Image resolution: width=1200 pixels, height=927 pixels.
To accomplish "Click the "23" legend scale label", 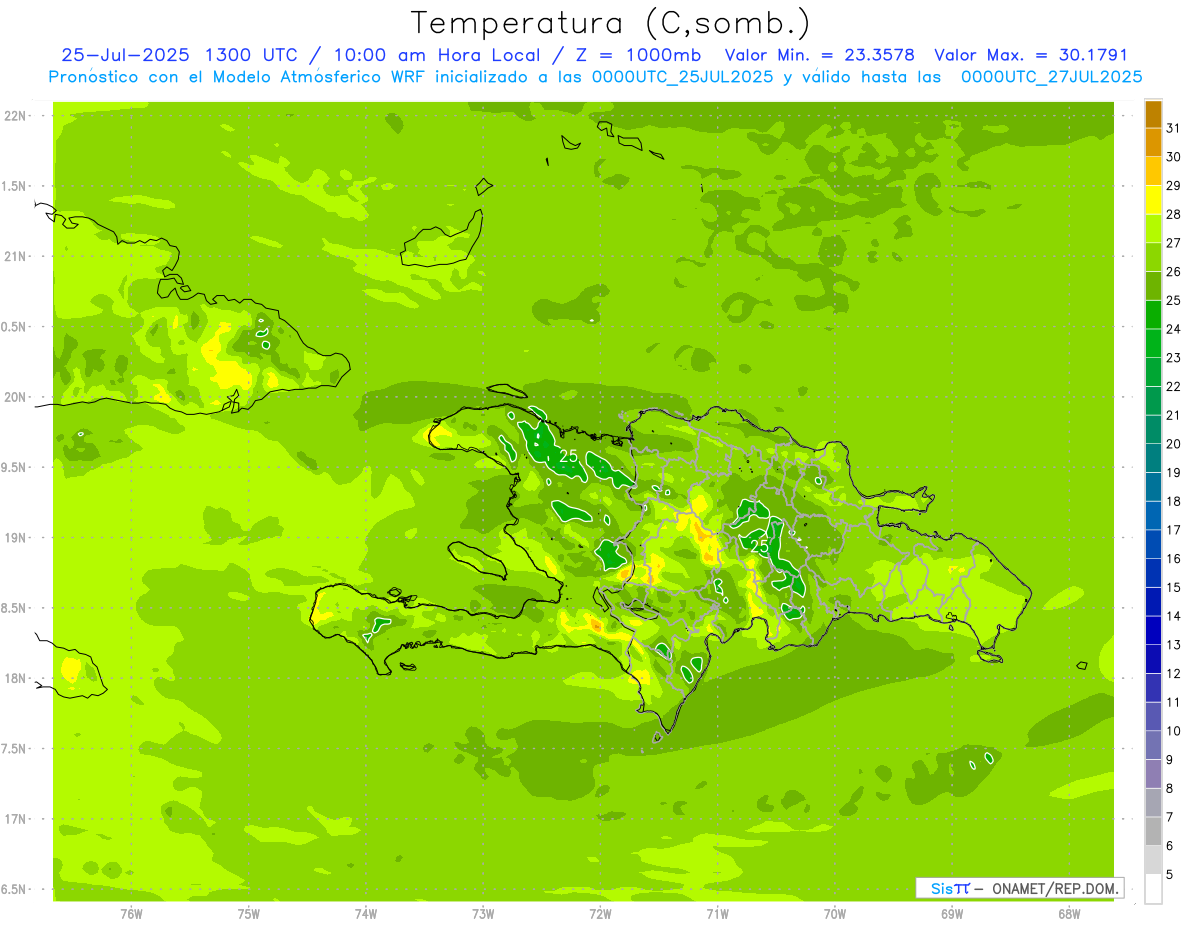I will (1174, 358).
